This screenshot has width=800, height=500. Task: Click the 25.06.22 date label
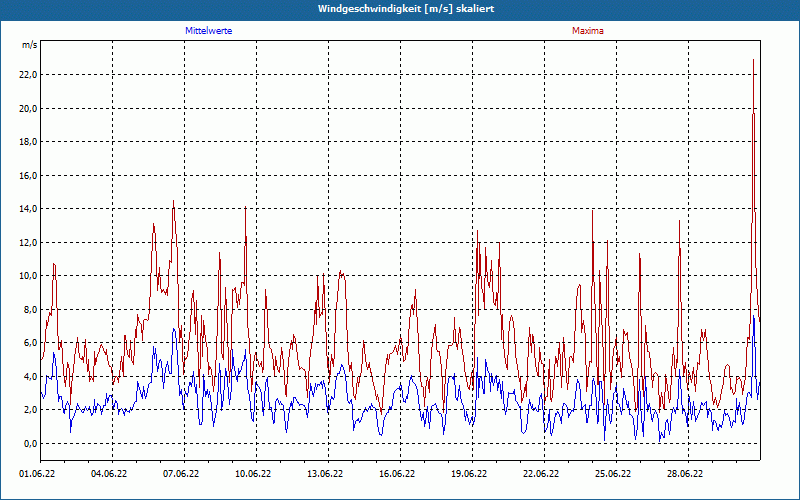click(613, 474)
